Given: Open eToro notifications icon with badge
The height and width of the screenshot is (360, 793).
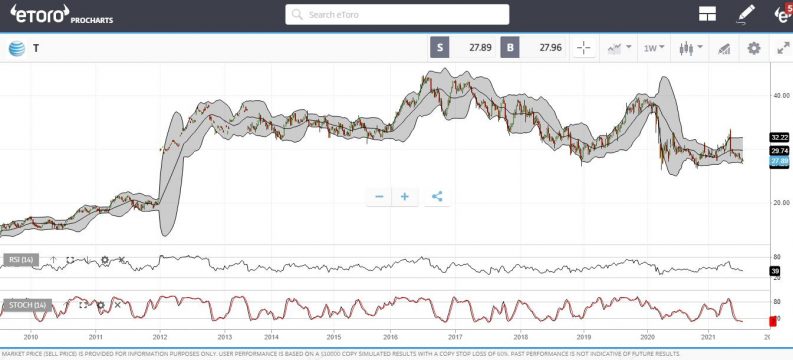Looking at the screenshot, I should pos(782,13).
